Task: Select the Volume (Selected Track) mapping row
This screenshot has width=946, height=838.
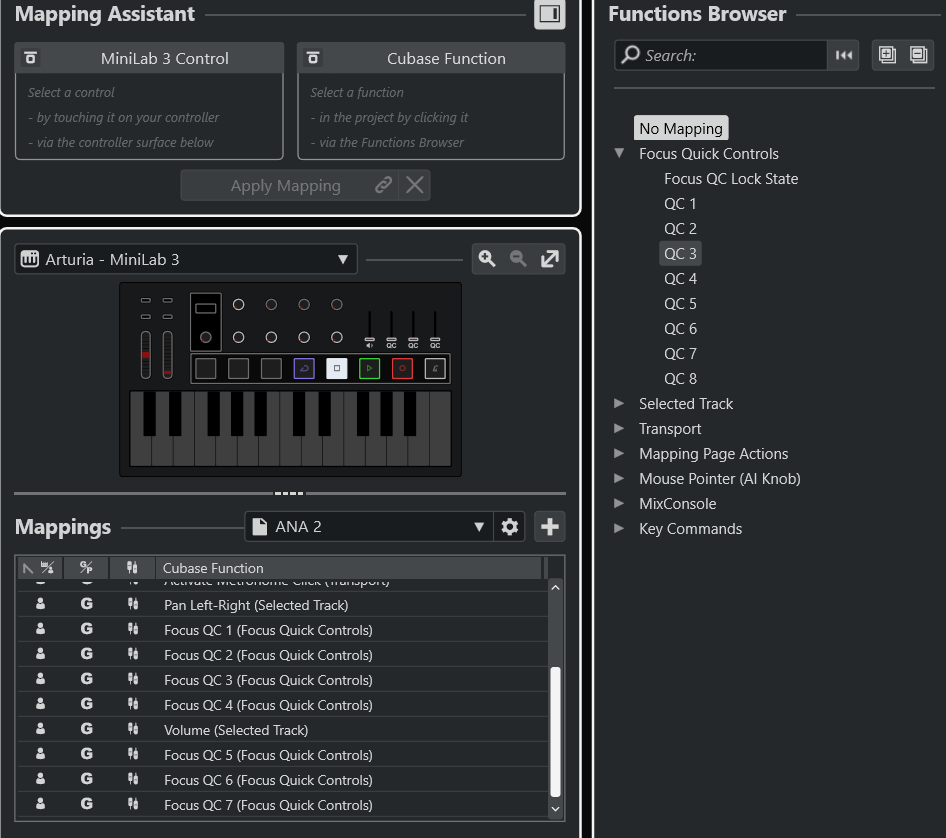Action: point(236,730)
